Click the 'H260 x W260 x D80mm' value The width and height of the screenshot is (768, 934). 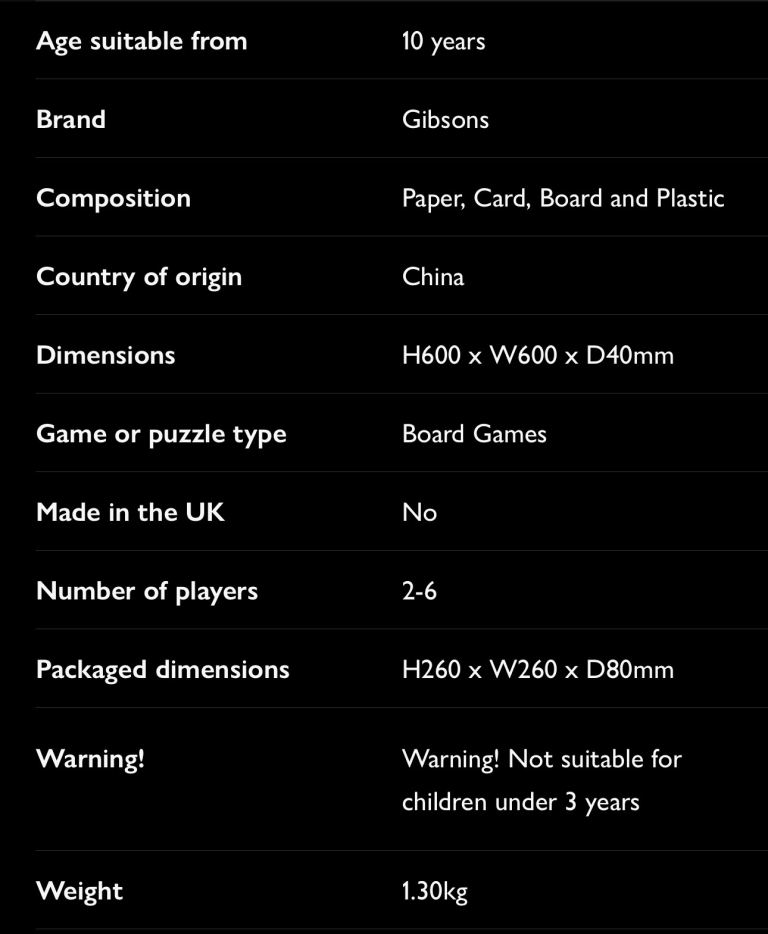(537, 669)
